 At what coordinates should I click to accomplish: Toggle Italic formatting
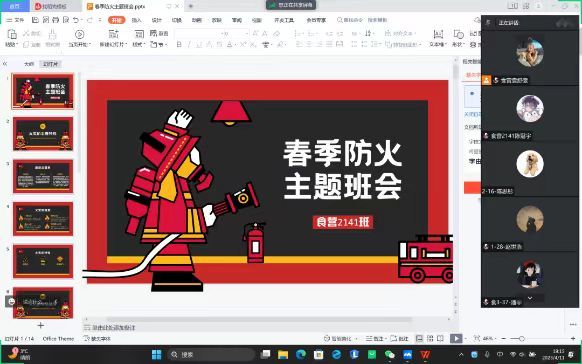point(189,45)
